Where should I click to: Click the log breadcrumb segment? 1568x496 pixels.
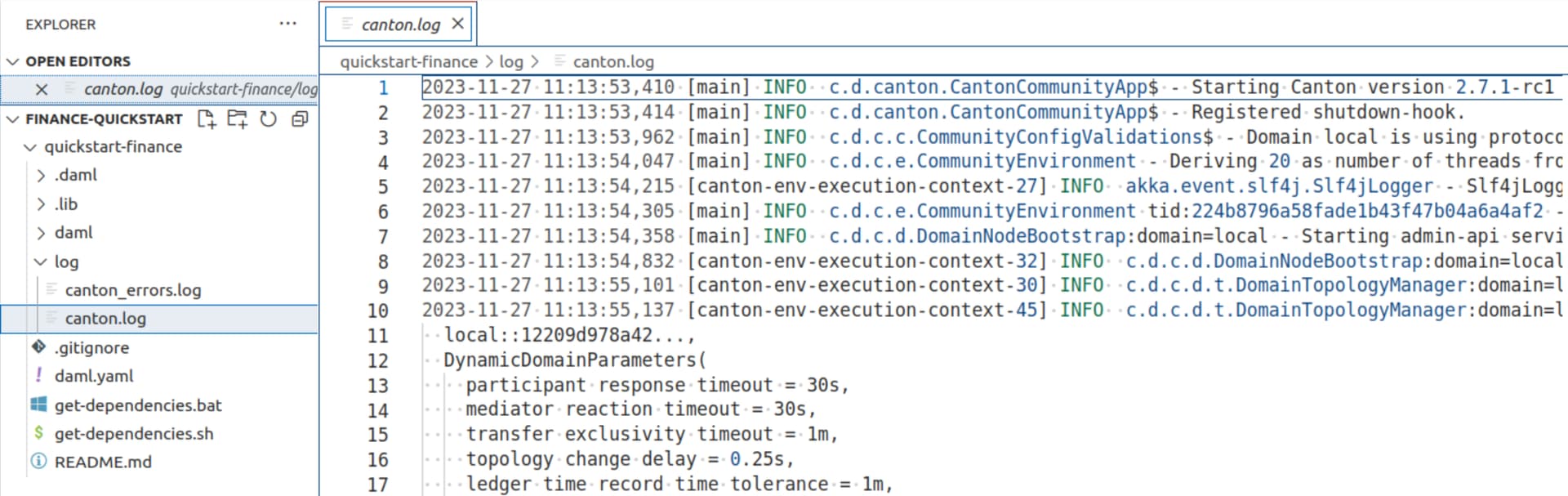(x=511, y=62)
